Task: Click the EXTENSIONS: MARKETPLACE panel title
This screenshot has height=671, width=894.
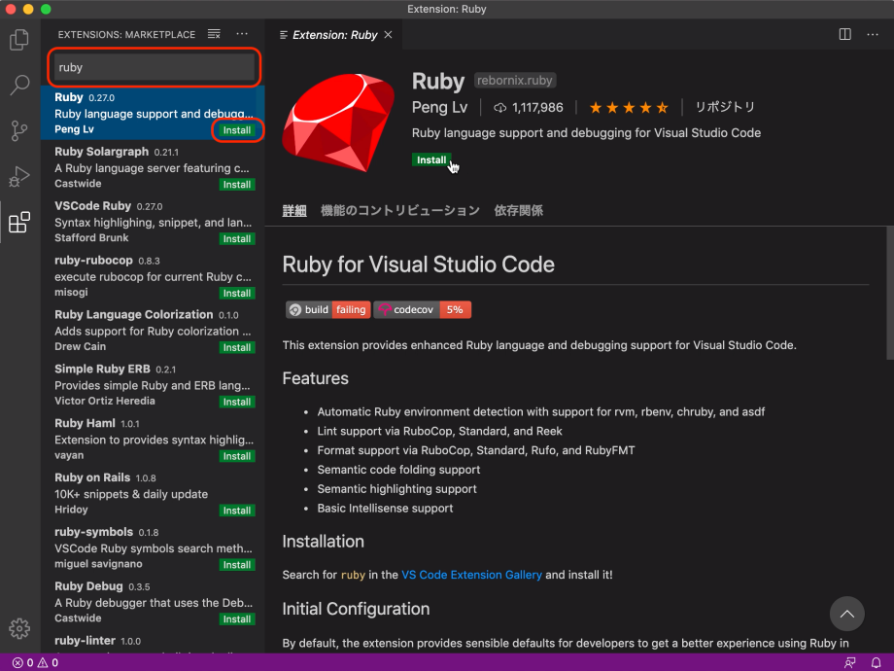Action: point(126,35)
